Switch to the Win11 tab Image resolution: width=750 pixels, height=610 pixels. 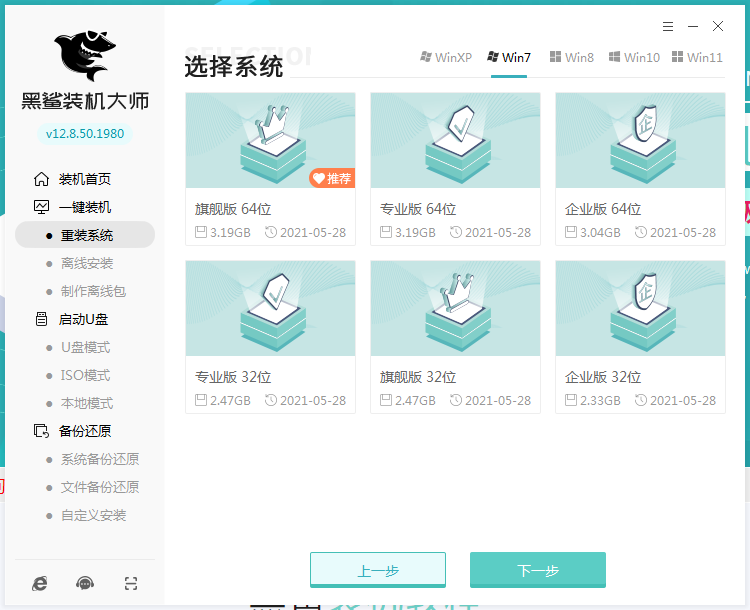click(x=697, y=57)
